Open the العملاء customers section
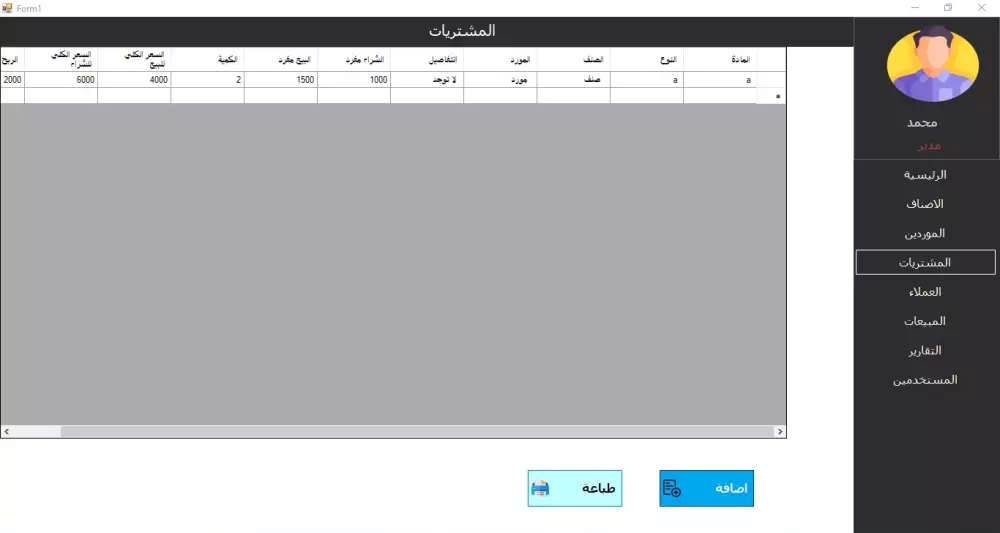The height and width of the screenshot is (533, 1000). tap(925, 292)
